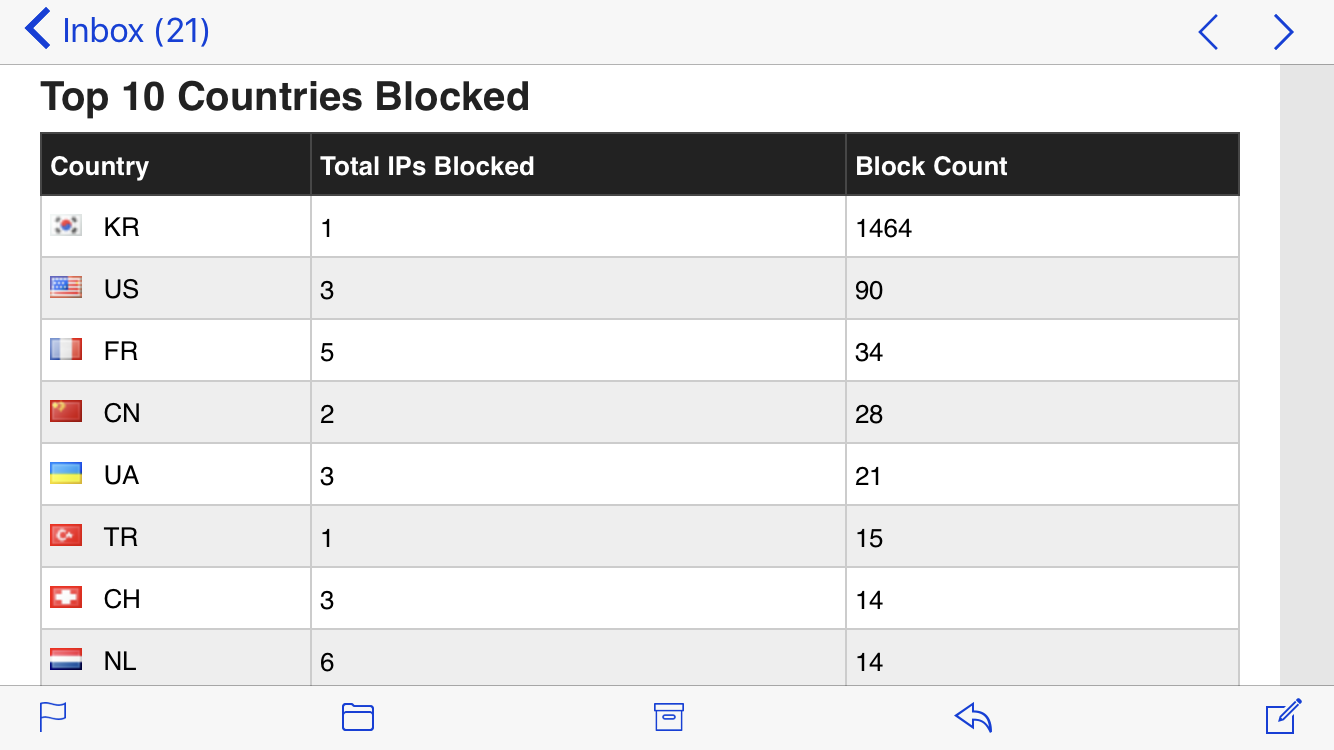Click the Ukraine flag icon
1334x750 pixels.
tap(66, 474)
